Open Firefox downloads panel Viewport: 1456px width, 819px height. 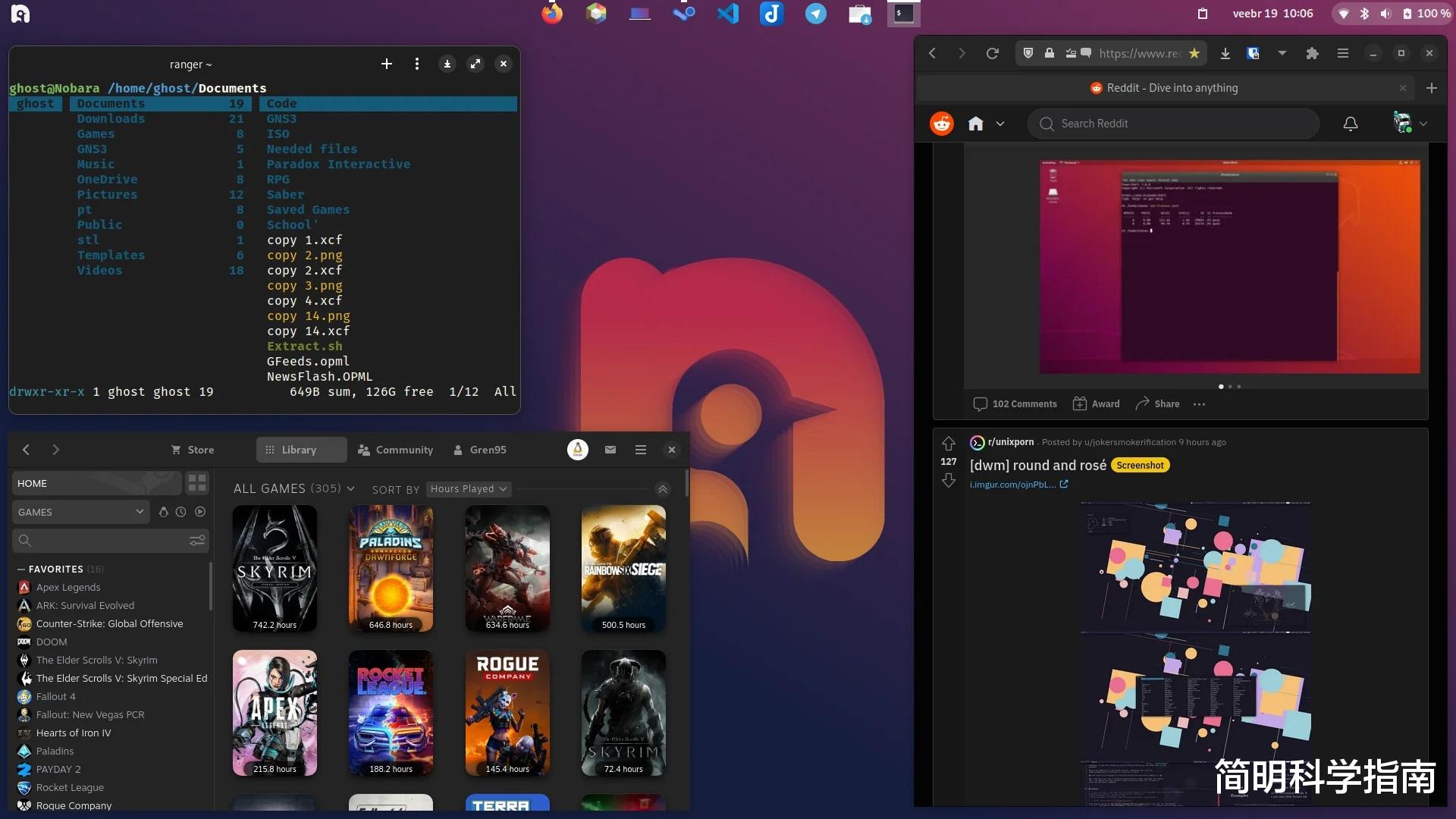(1225, 53)
